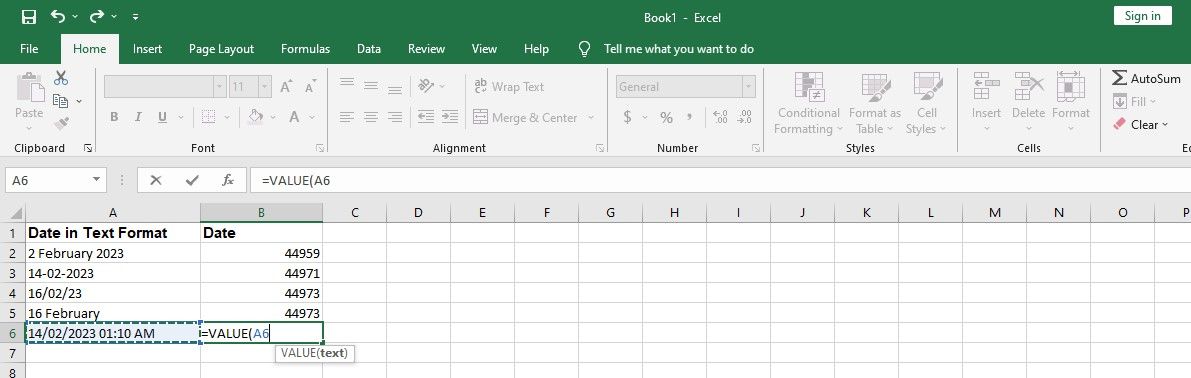
Task: Open the font color dropdown arrow
Action: click(312, 118)
